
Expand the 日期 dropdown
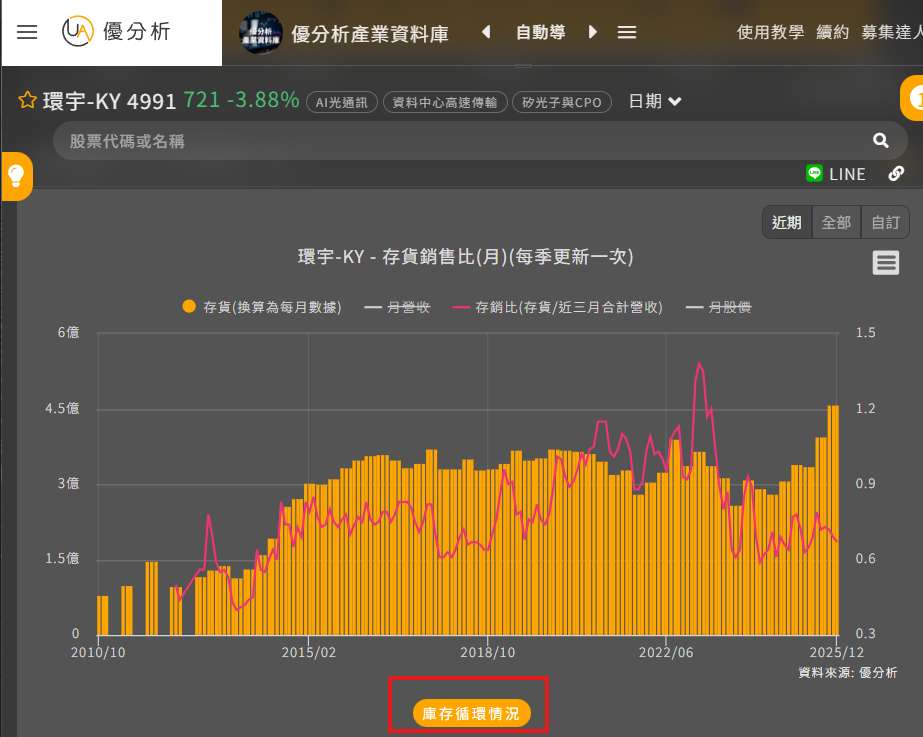(x=655, y=101)
